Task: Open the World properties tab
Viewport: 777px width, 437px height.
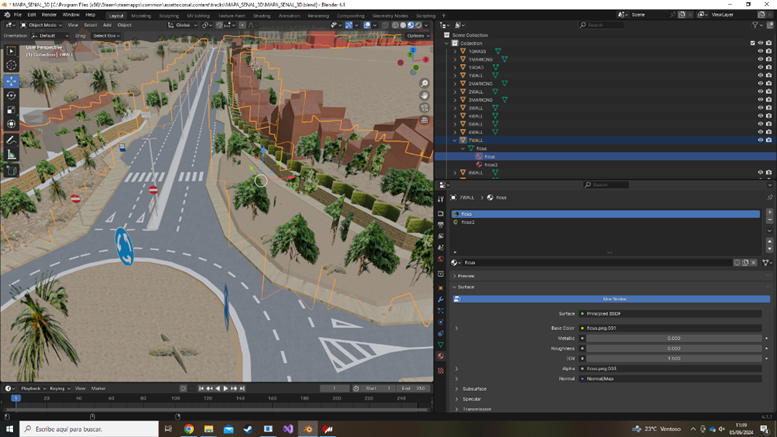Action: 441,259
